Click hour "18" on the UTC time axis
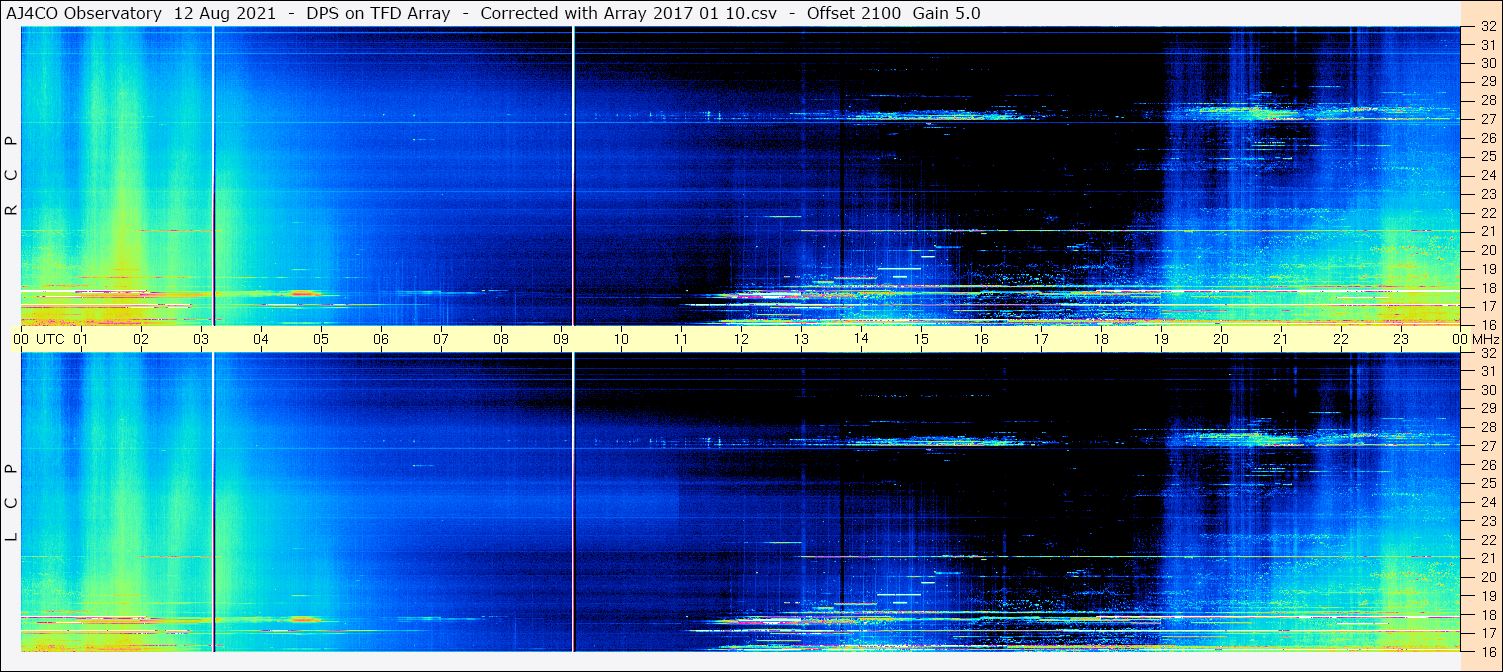Viewport: 1503px width, 672px height. (x=1101, y=339)
